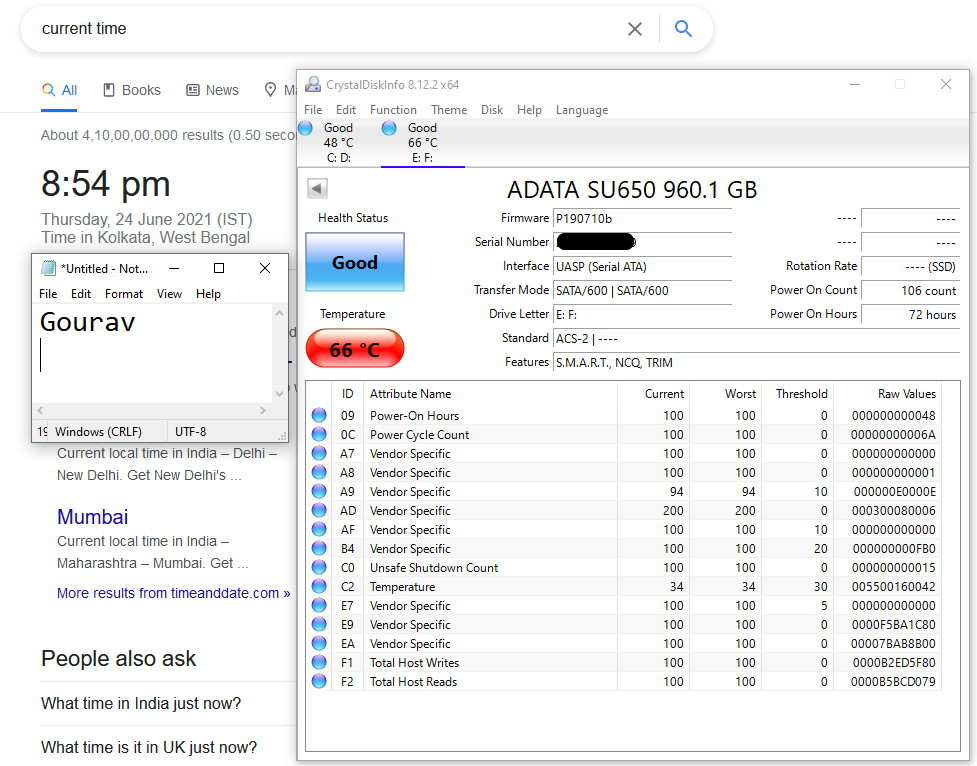
Task: Open Help menu in CrystalDiskInfo
Action: (529, 110)
